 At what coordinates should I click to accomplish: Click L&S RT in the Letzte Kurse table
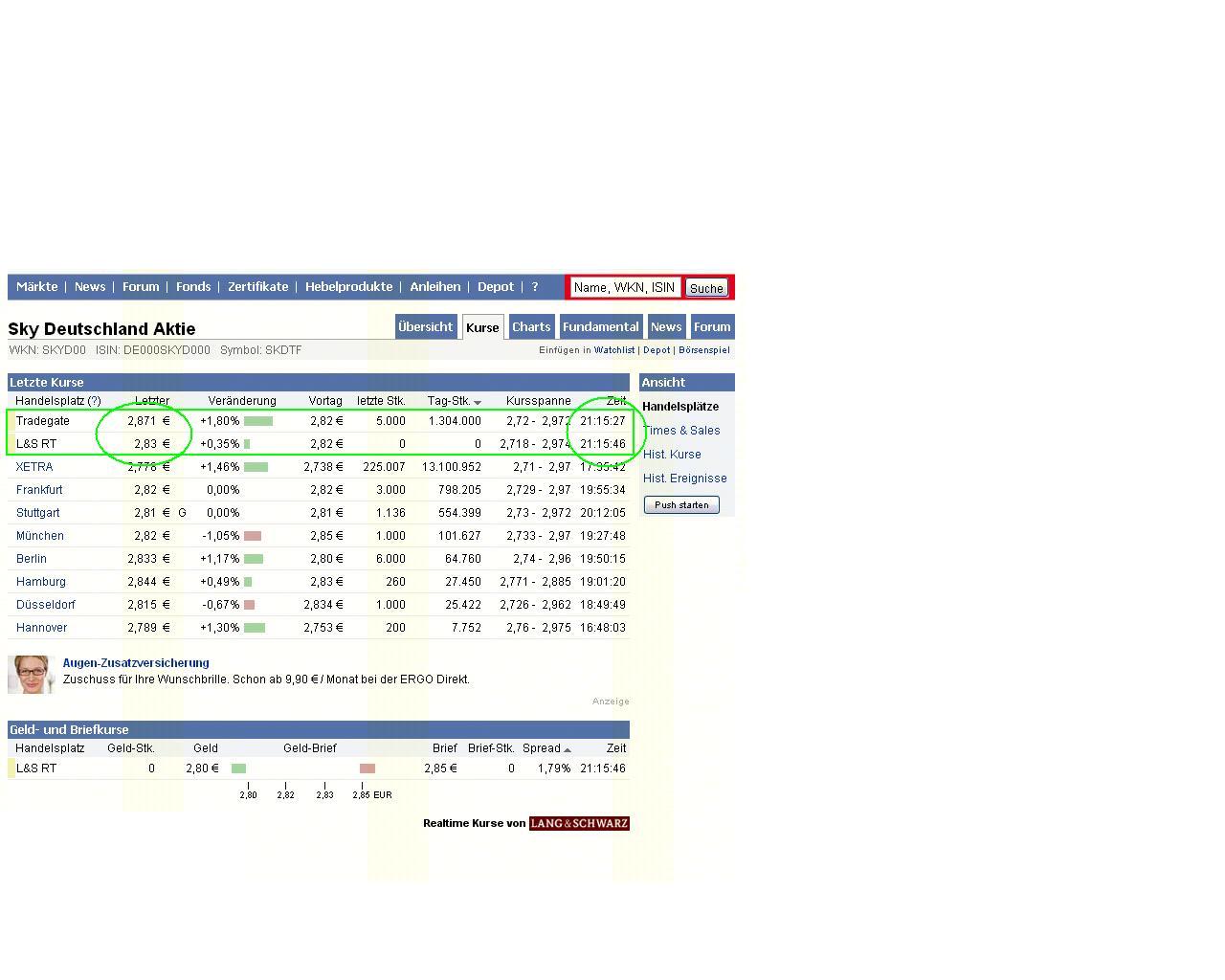(36, 444)
